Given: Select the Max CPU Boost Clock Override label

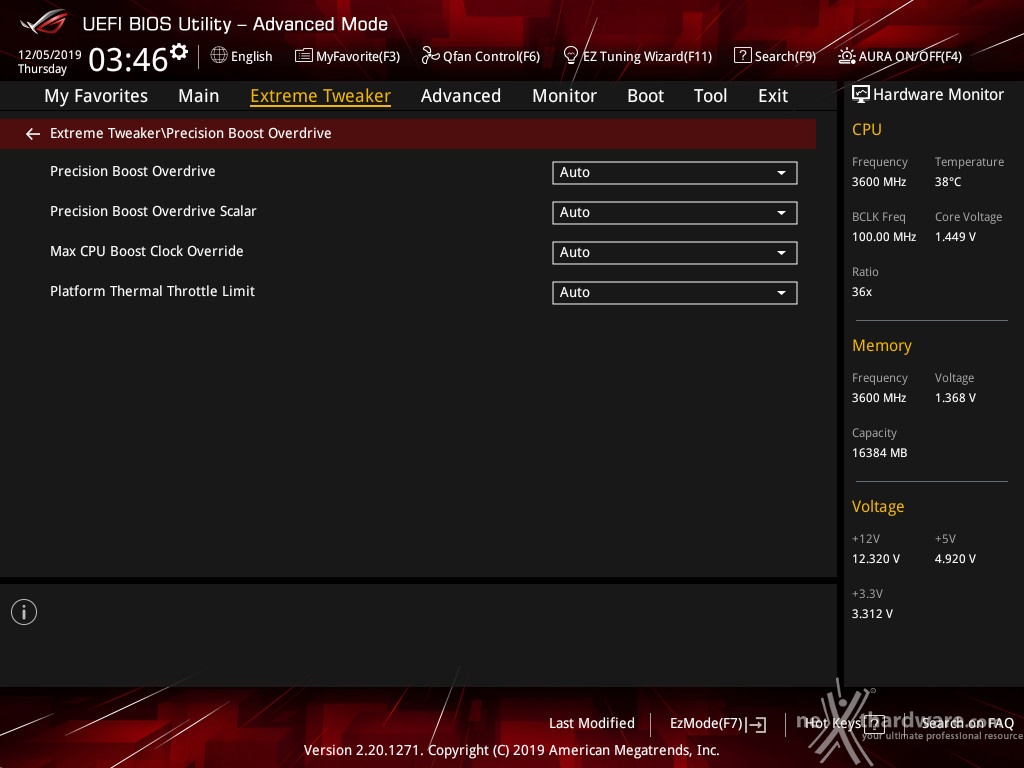Looking at the screenshot, I should (x=146, y=251).
